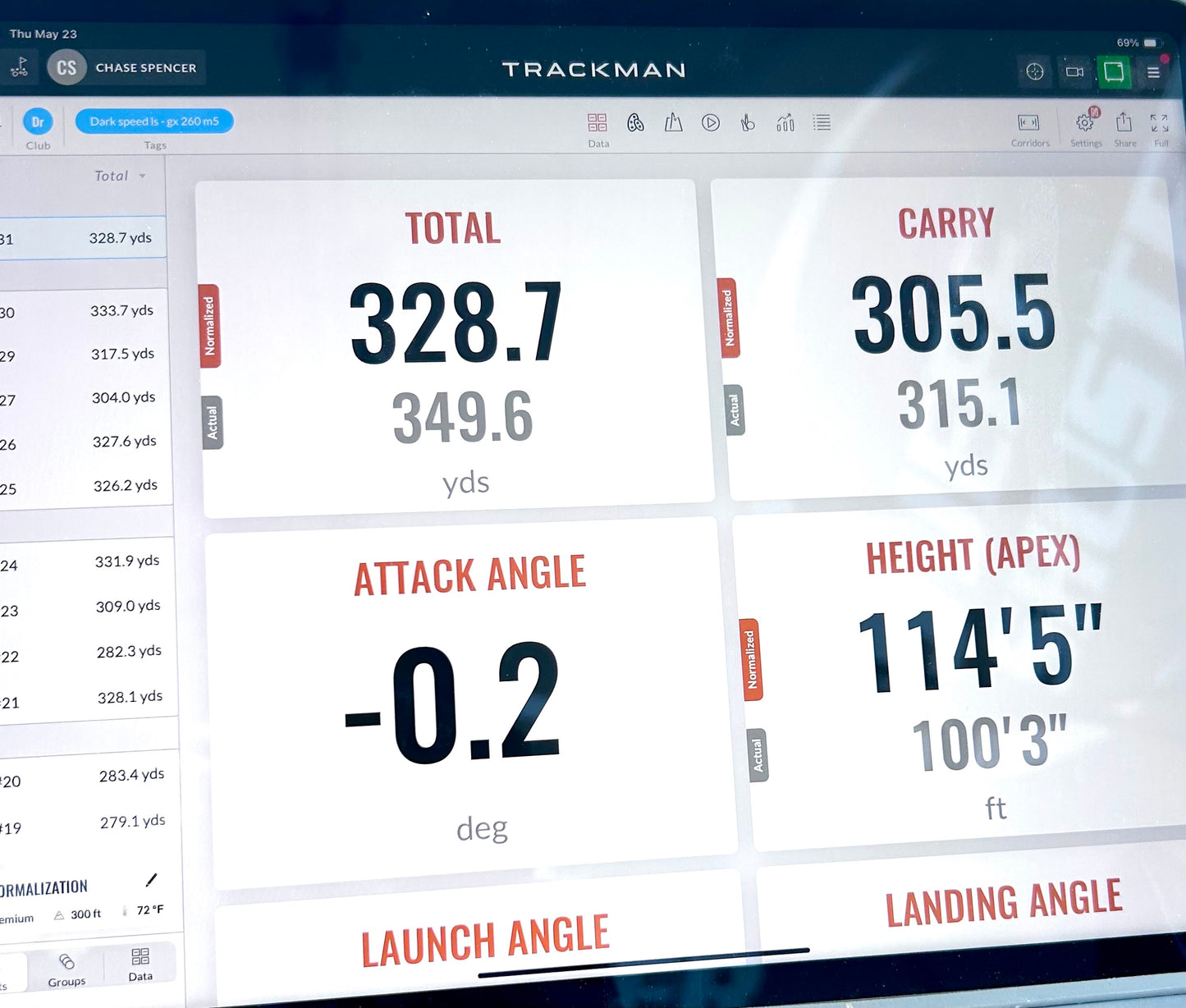Click the LAUNCH ANGLE tile title
The width and height of the screenshot is (1186, 1008).
[x=485, y=941]
